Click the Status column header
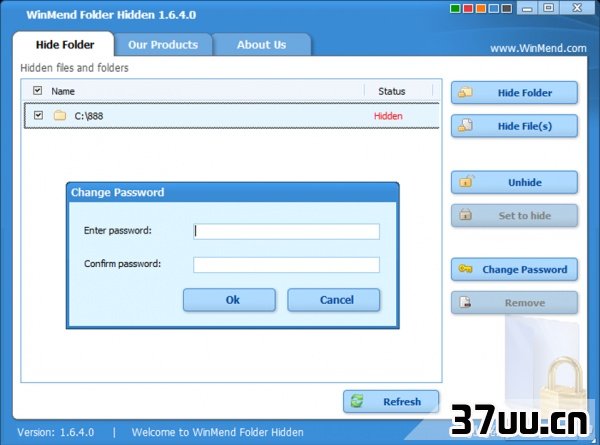This screenshot has width=600, height=445. (x=391, y=91)
